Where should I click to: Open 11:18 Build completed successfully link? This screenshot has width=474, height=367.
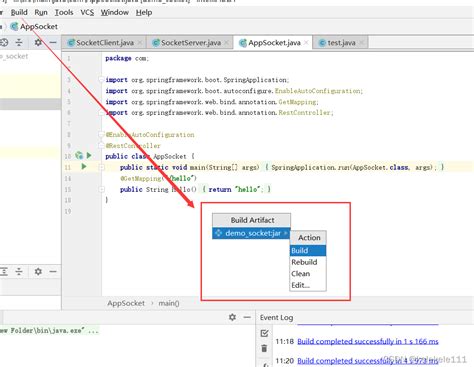(368, 341)
